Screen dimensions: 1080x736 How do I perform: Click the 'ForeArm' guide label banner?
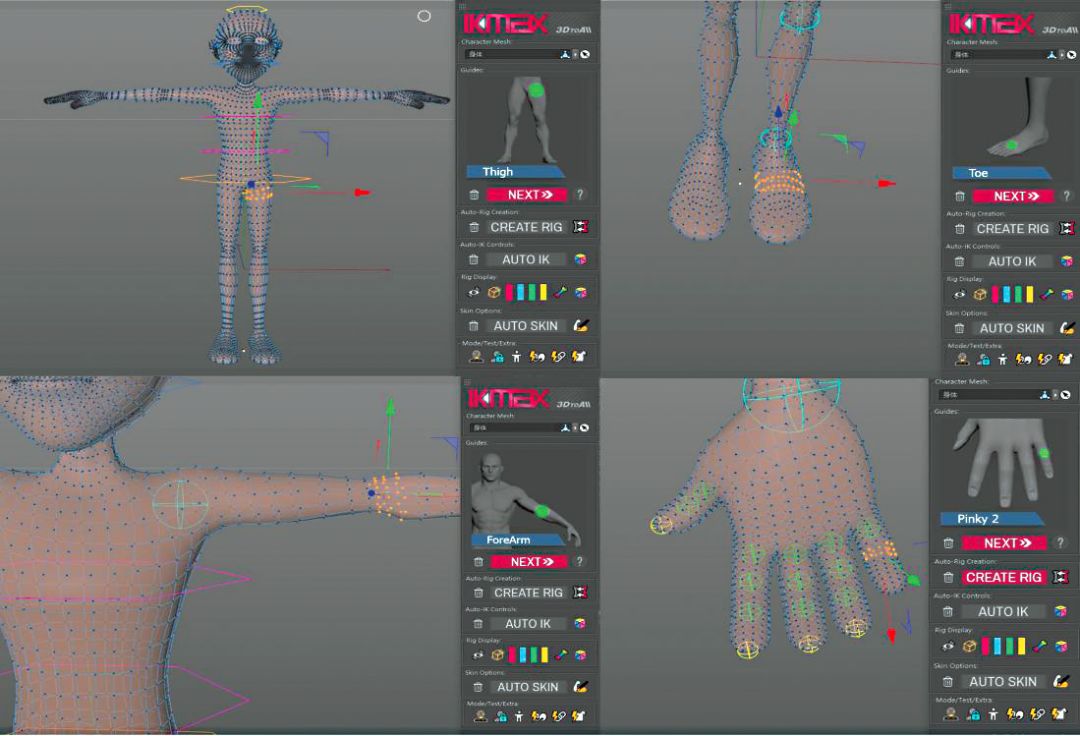519,540
